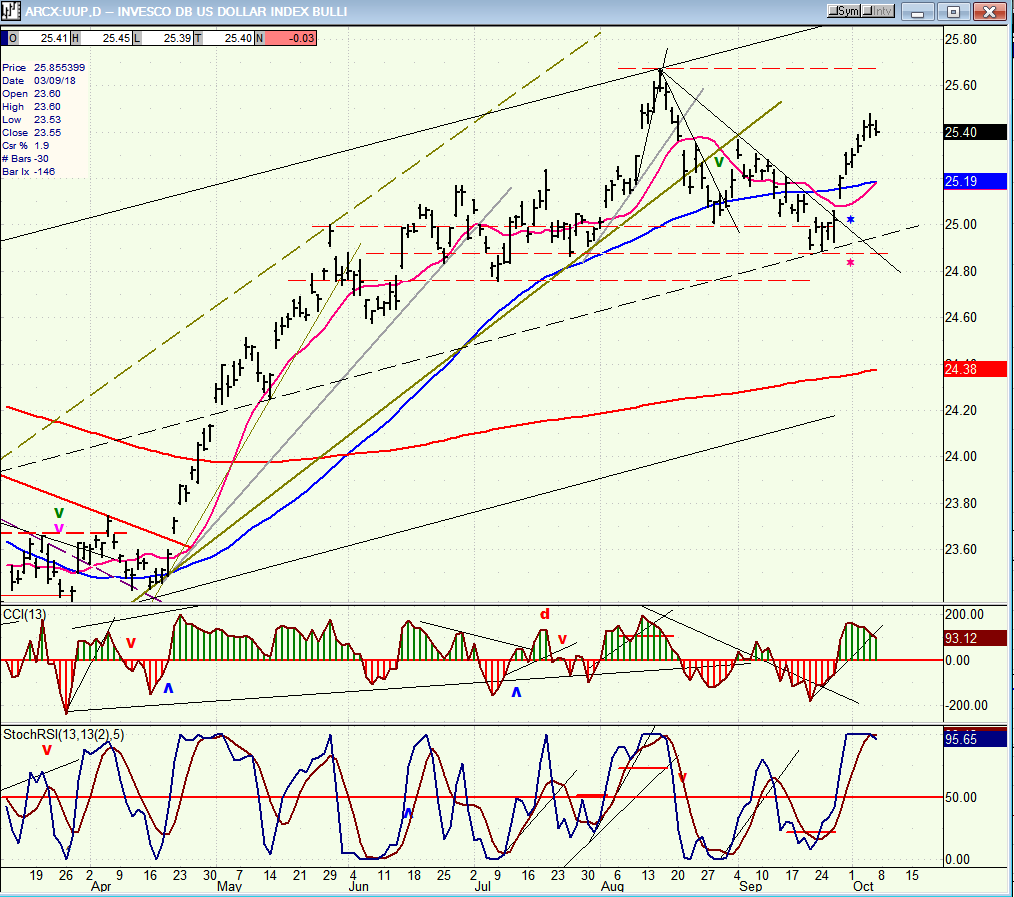This screenshot has width=1014, height=897.
Task: Click the red V marker in StochRSI pane left
Action: tap(47, 750)
